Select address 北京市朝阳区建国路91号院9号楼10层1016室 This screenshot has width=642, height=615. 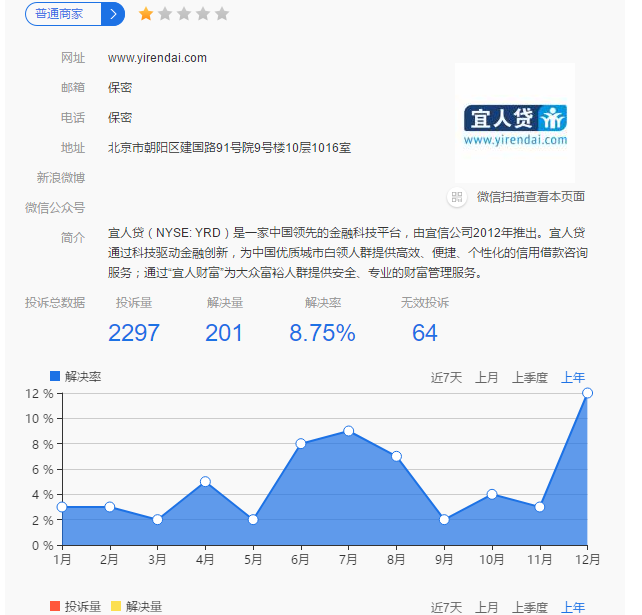(x=229, y=148)
